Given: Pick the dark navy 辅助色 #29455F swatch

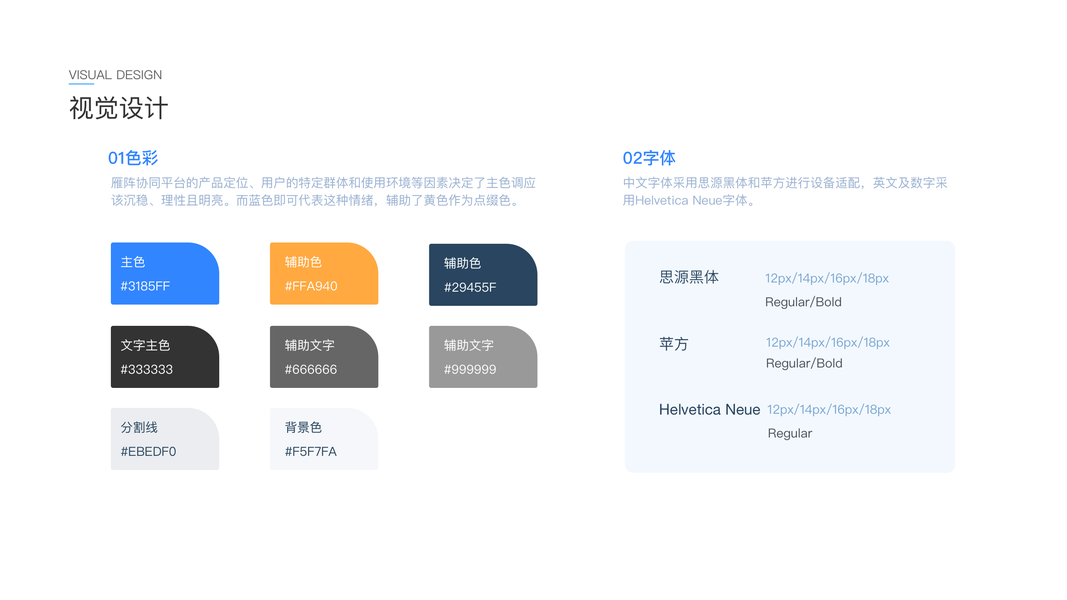Looking at the screenshot, I should [483, 275].
